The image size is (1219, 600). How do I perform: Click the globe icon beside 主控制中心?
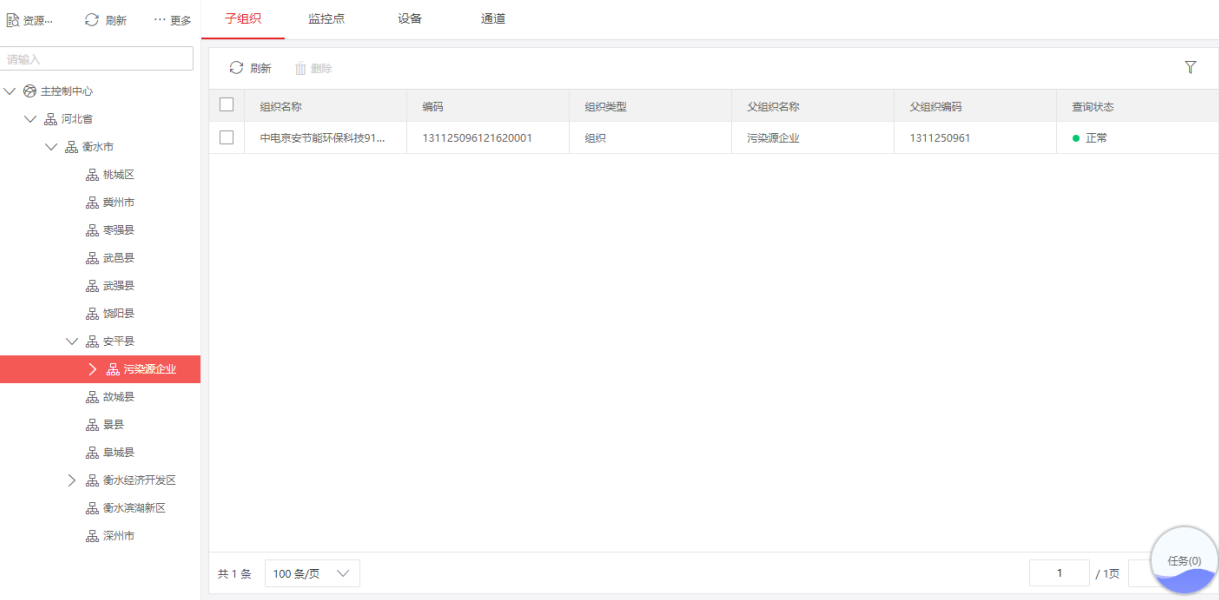(30, 91)
